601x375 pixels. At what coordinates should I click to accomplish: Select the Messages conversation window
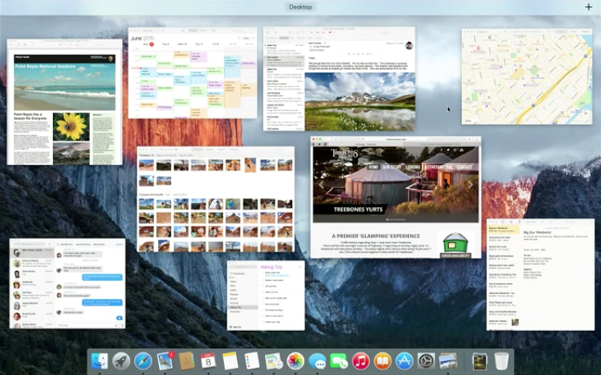pyautogui.click(x=67, y=283)
